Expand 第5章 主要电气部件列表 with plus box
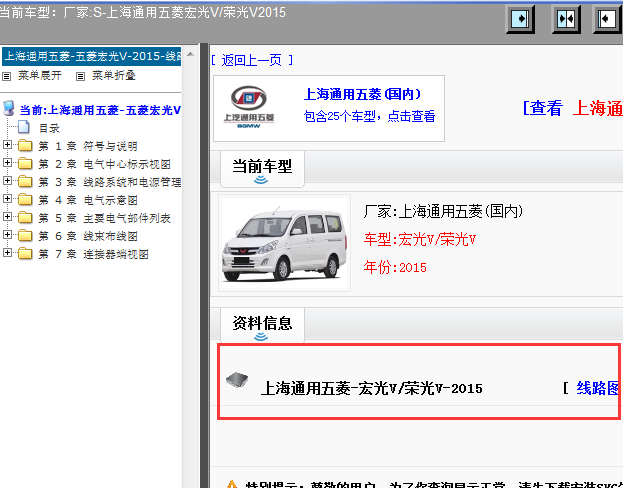The height and width of the screenshot is (488, 623). pyautogui.click(x=7, y=217)
